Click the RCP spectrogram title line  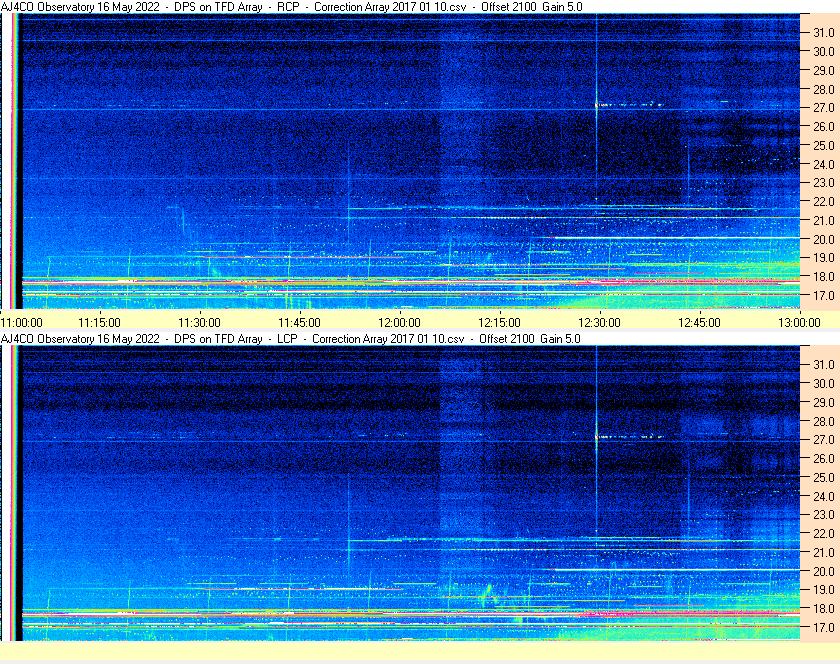point(291,7)
